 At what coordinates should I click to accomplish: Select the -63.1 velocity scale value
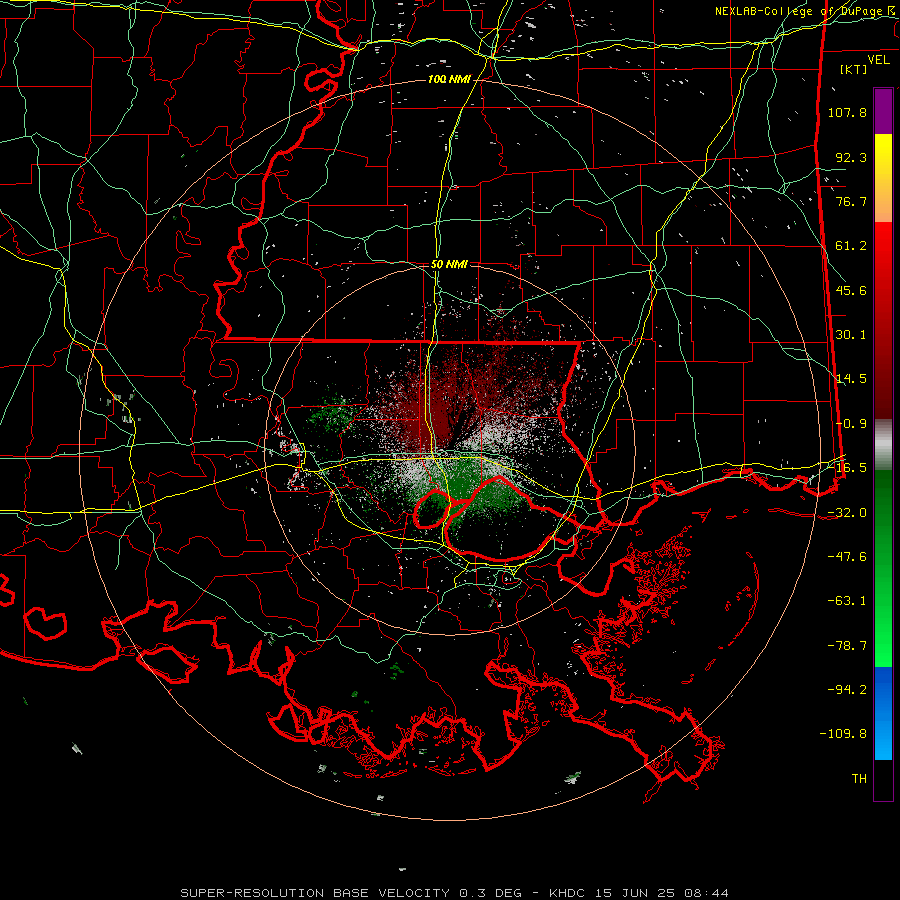(x=847, y=601)
